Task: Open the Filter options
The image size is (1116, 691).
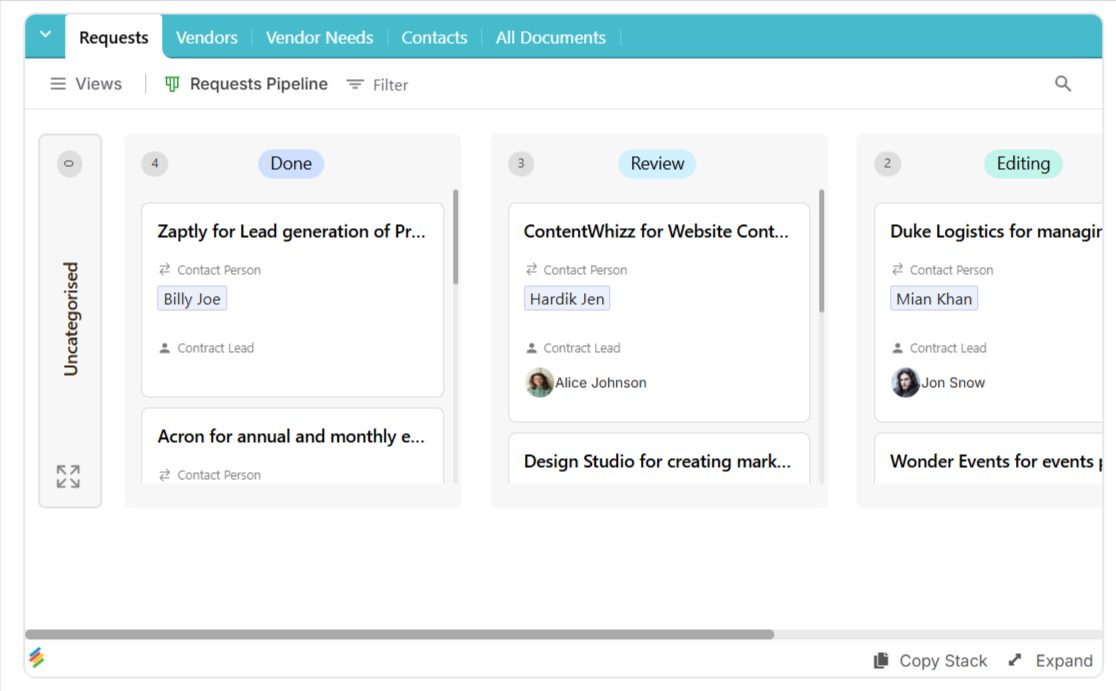Action: [x=377, y=85]
